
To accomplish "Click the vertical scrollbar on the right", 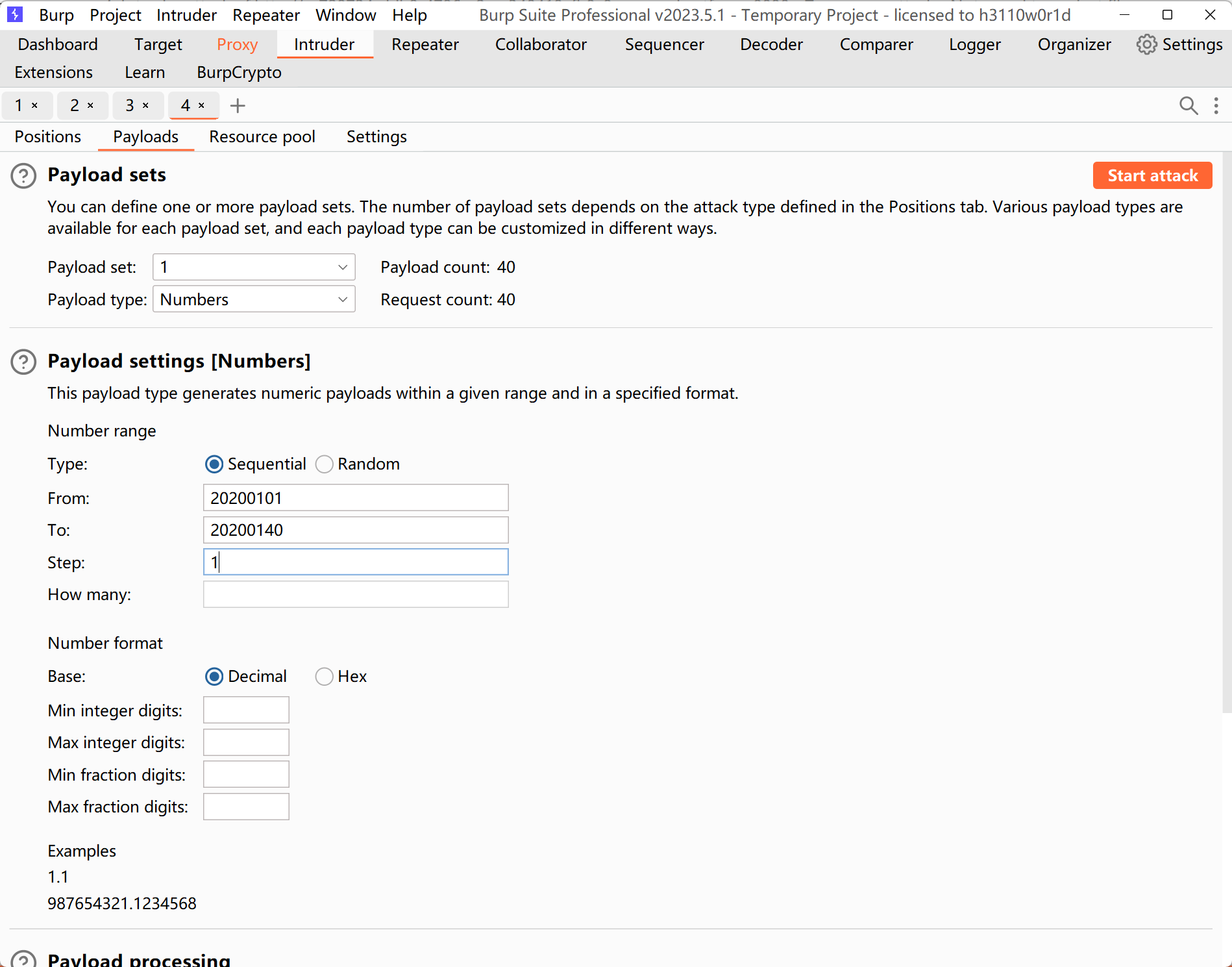I will pos(1227,433).
